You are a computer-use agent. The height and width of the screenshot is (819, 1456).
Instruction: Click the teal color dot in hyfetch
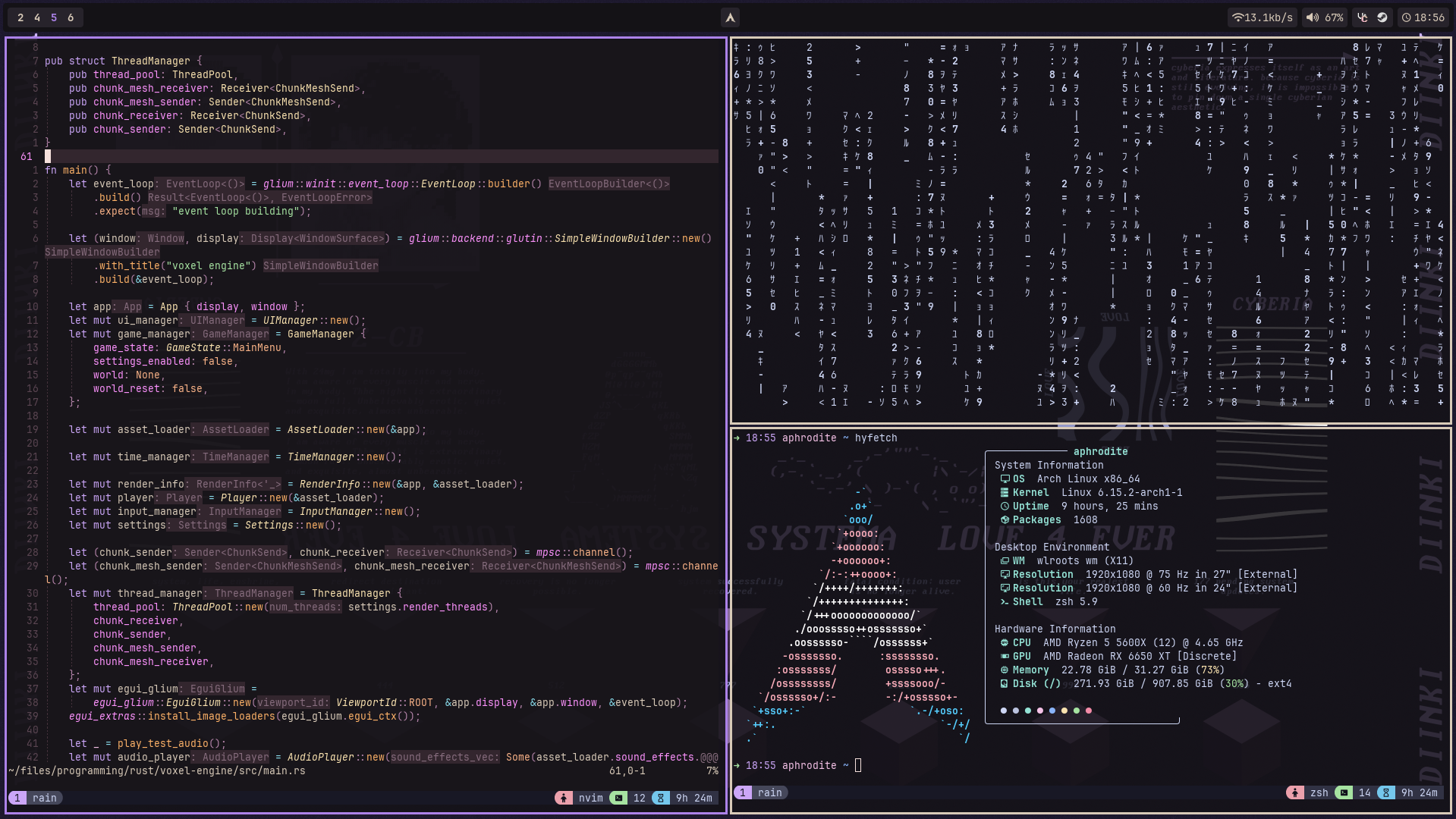pos(1028,711)
